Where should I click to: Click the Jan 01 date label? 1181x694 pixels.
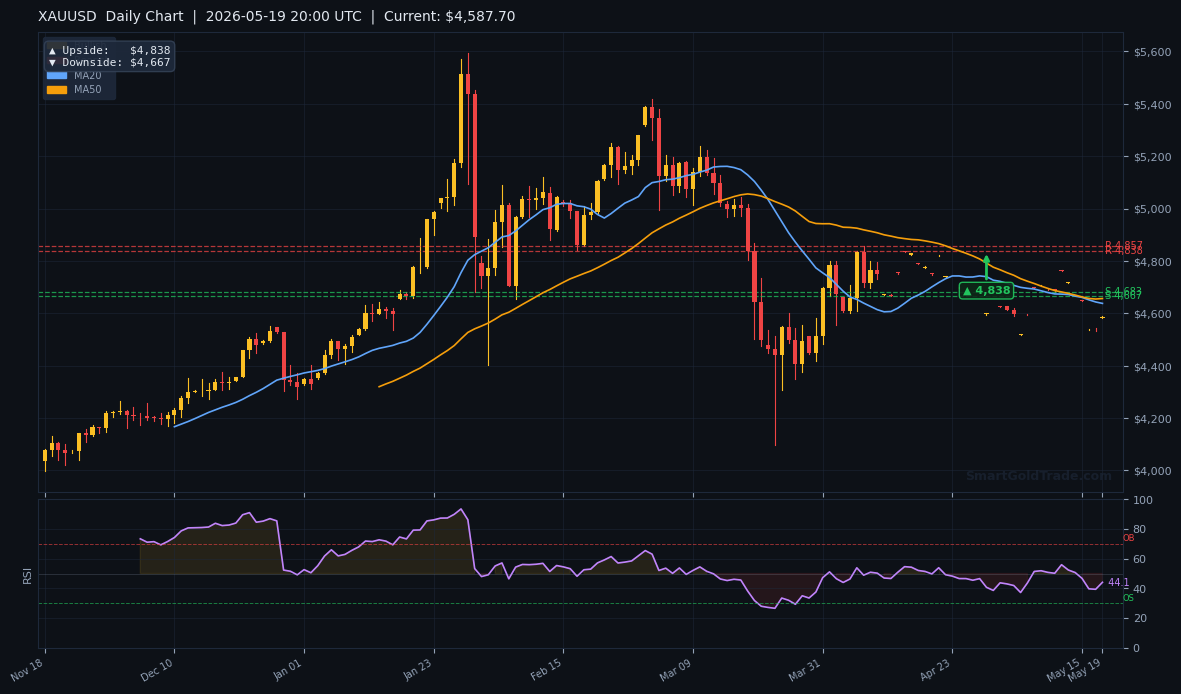(288, 668)
